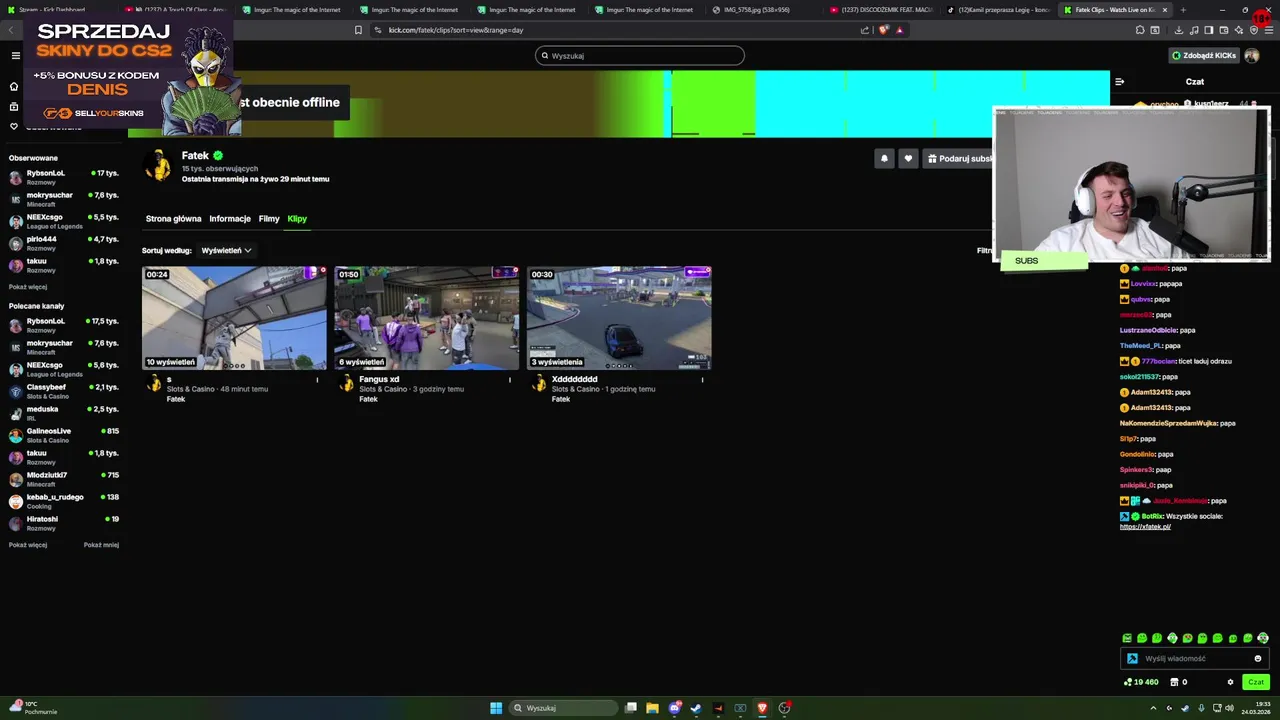Open browser downloads icon
The image size is (1280, 720).
(1179, 30)
